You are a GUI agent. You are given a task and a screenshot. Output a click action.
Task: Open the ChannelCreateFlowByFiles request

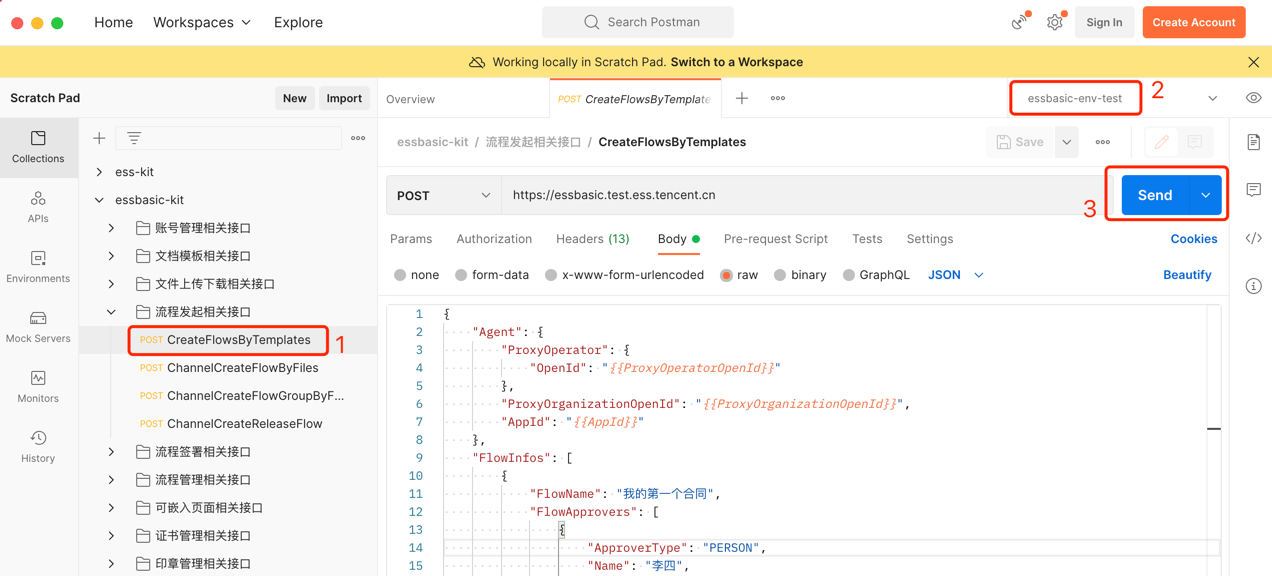click(x=242, y=368)
